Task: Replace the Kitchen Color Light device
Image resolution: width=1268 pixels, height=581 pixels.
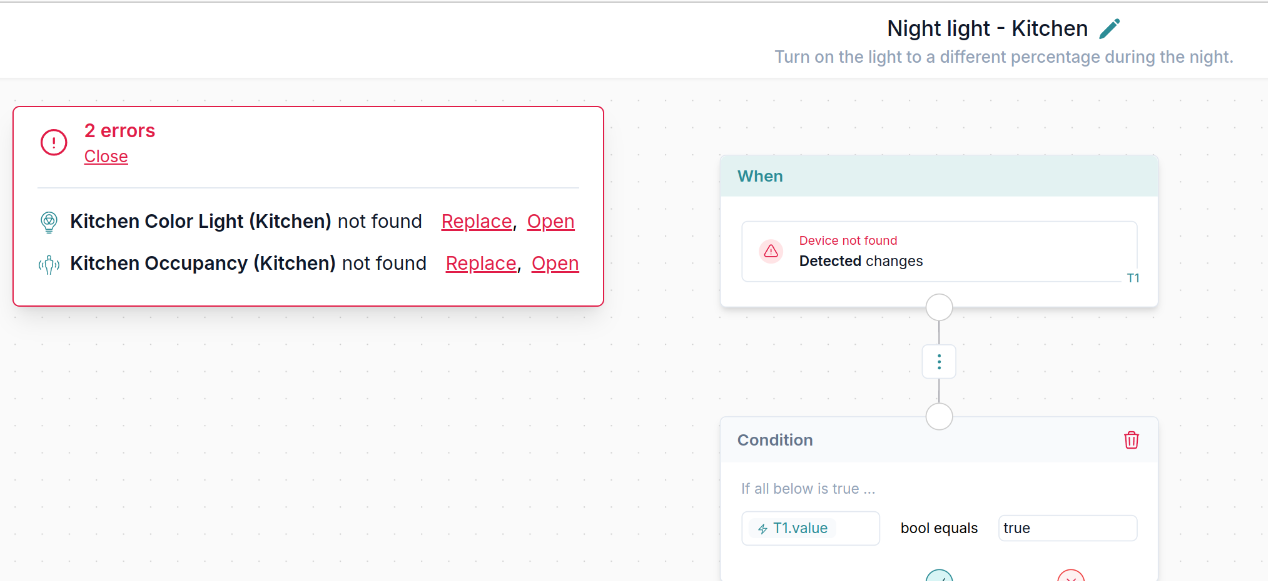Action: point(476,221)
